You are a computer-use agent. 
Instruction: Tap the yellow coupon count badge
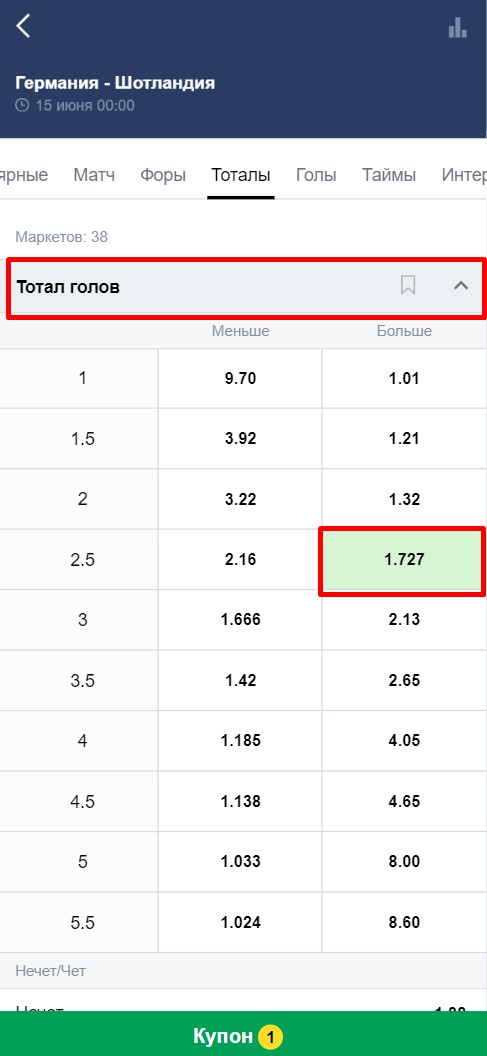tap(270, 1037)
